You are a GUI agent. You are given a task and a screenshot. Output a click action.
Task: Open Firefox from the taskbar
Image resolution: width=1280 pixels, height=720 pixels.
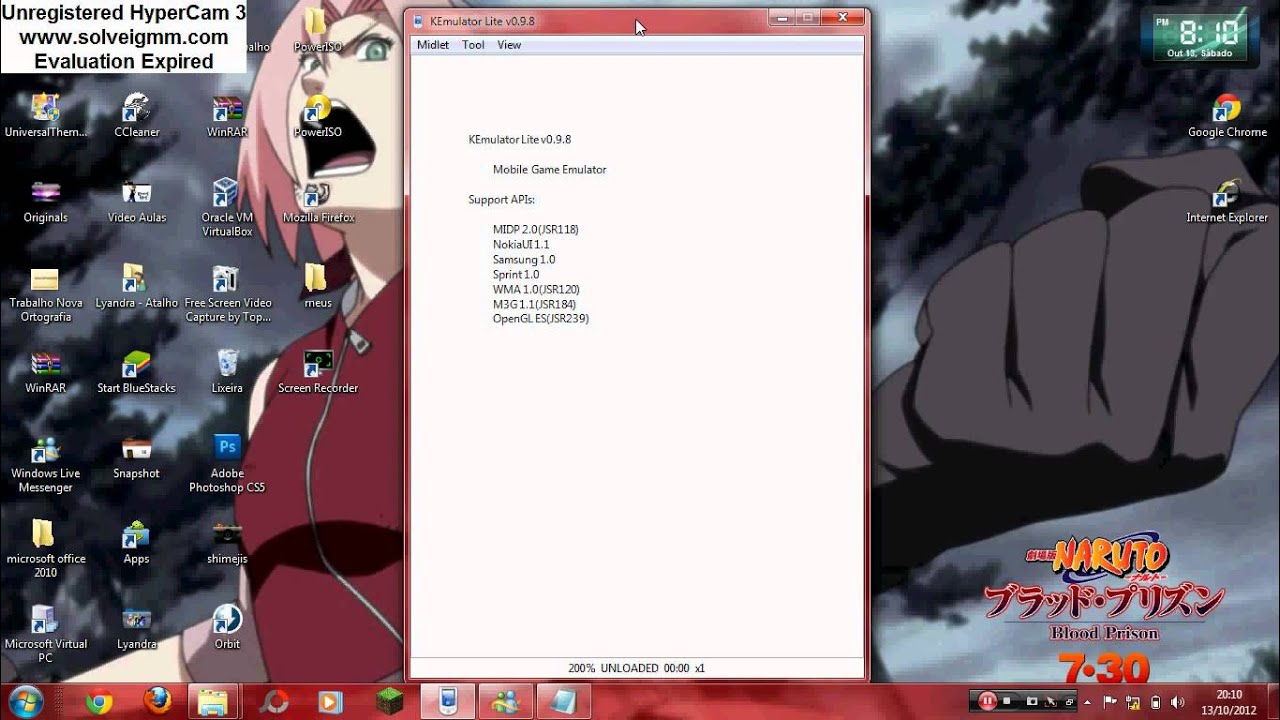156,701
